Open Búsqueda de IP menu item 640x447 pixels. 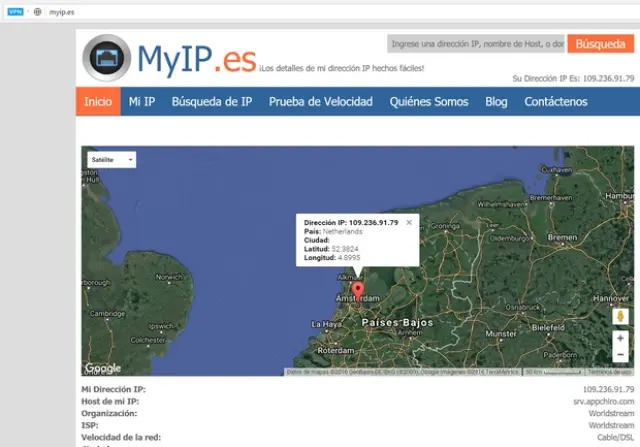pyautogui.click(x=211, y=102)
